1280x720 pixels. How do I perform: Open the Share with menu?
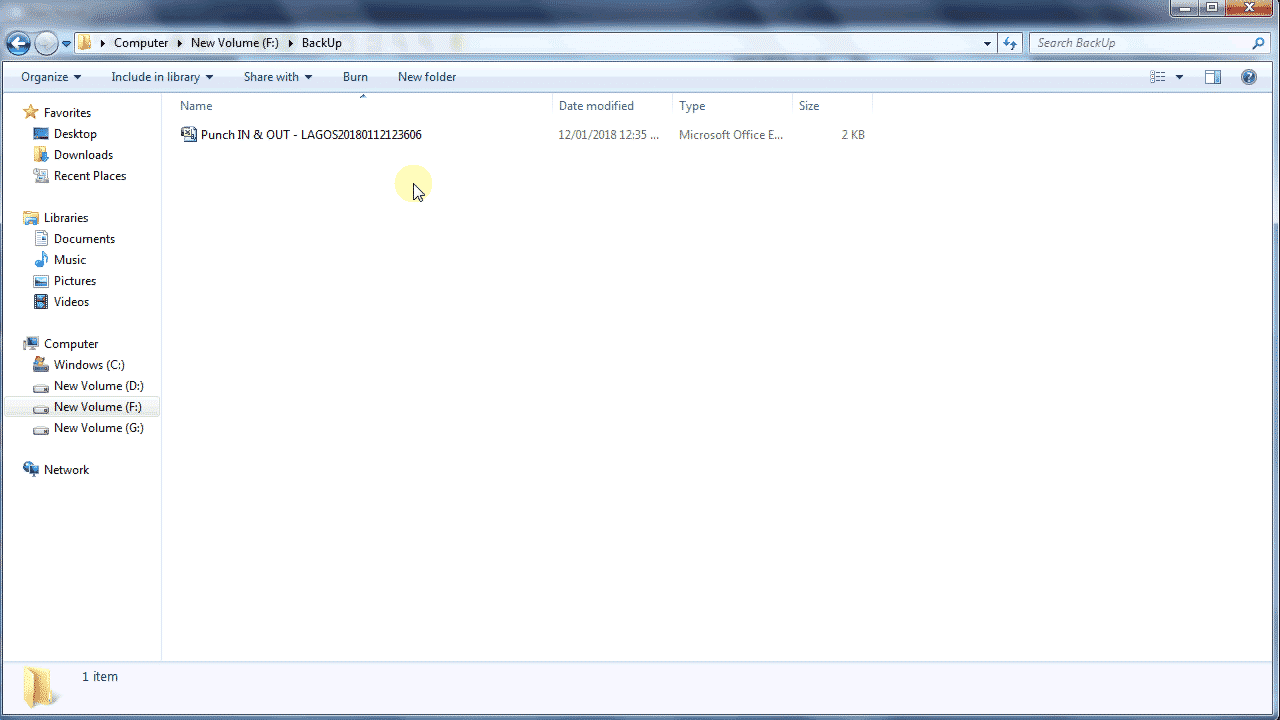tap(278, 77)
